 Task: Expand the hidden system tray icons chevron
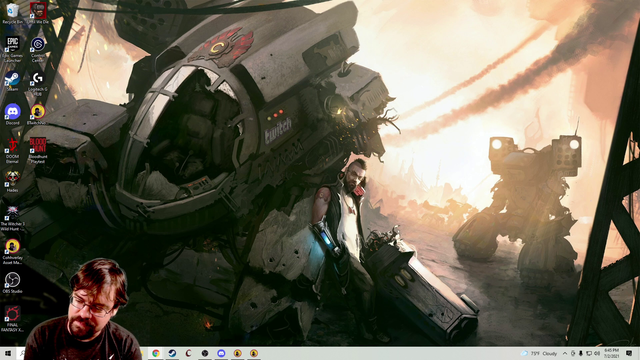(565, 353)
